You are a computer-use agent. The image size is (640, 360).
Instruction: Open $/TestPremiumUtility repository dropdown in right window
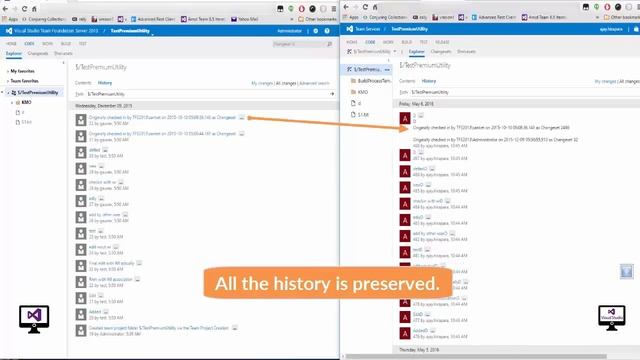[x=394, y=51]
